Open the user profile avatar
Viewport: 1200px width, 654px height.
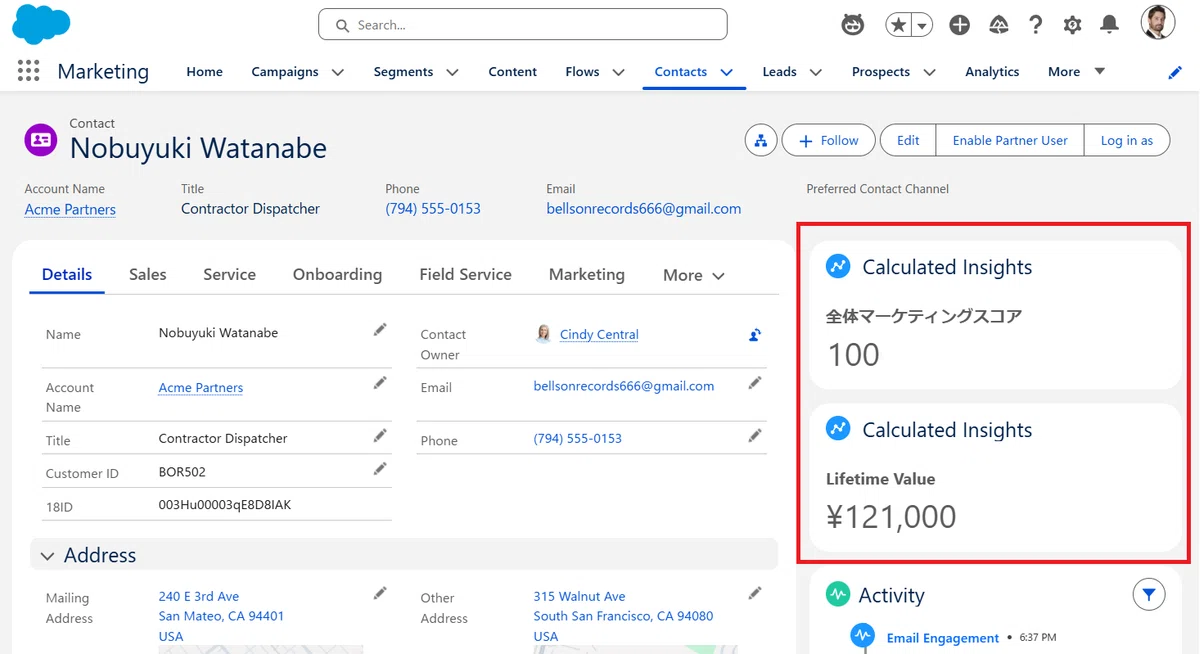click(x=1158, y=23)
